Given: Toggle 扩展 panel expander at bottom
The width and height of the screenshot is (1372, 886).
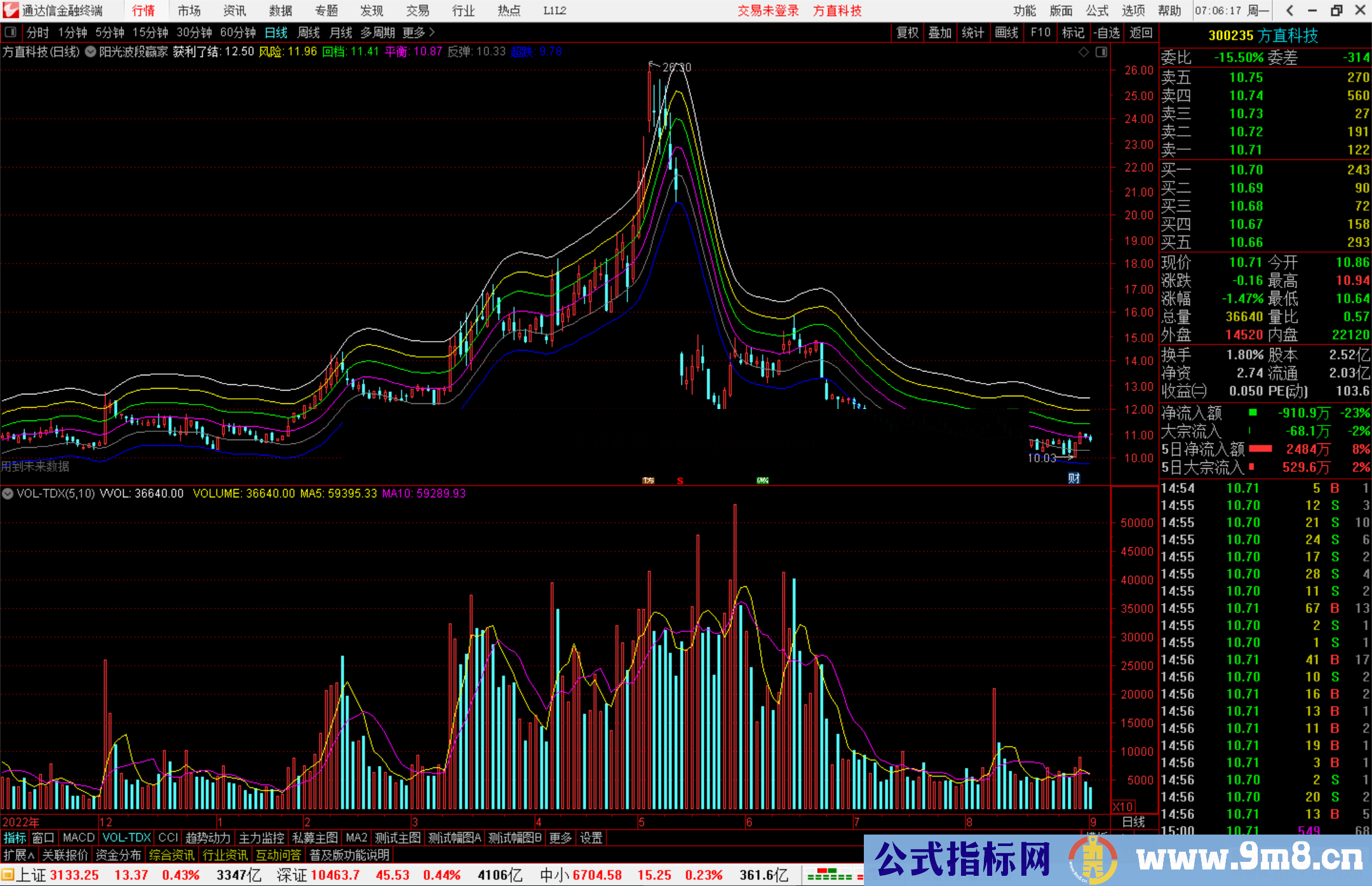Looking at the screenshot, I should [x=19, y=855].
